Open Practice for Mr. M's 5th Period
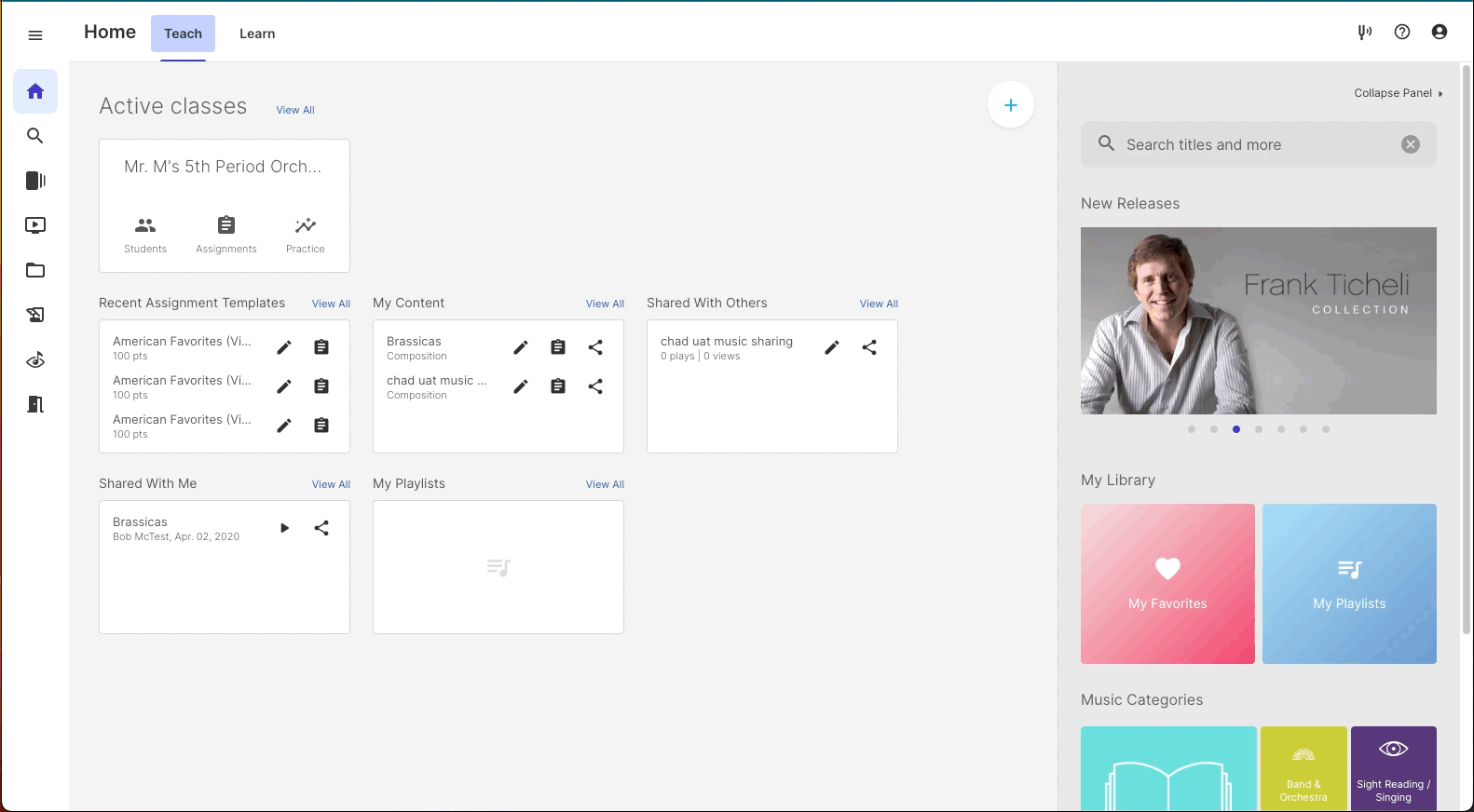 tap(306, 235)
